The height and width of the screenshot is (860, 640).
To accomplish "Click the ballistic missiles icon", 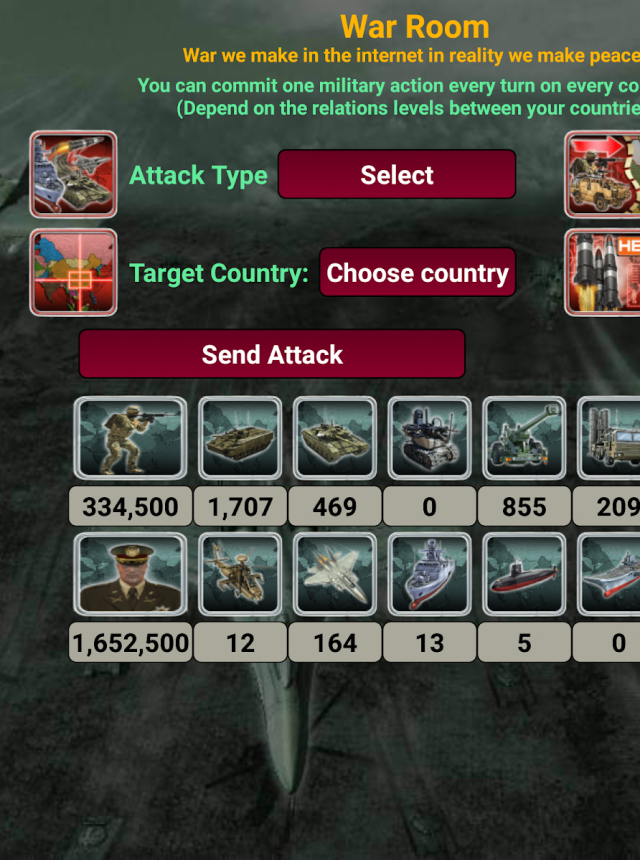I will pyautogui.click(x=603, y=273).
